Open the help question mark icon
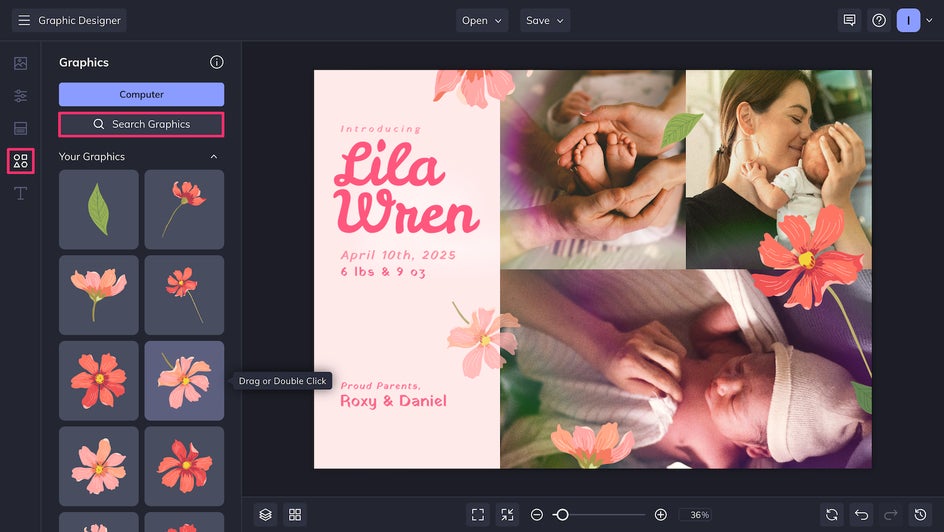The width and height of the screenshot is (944, 532). coord(879,20)
